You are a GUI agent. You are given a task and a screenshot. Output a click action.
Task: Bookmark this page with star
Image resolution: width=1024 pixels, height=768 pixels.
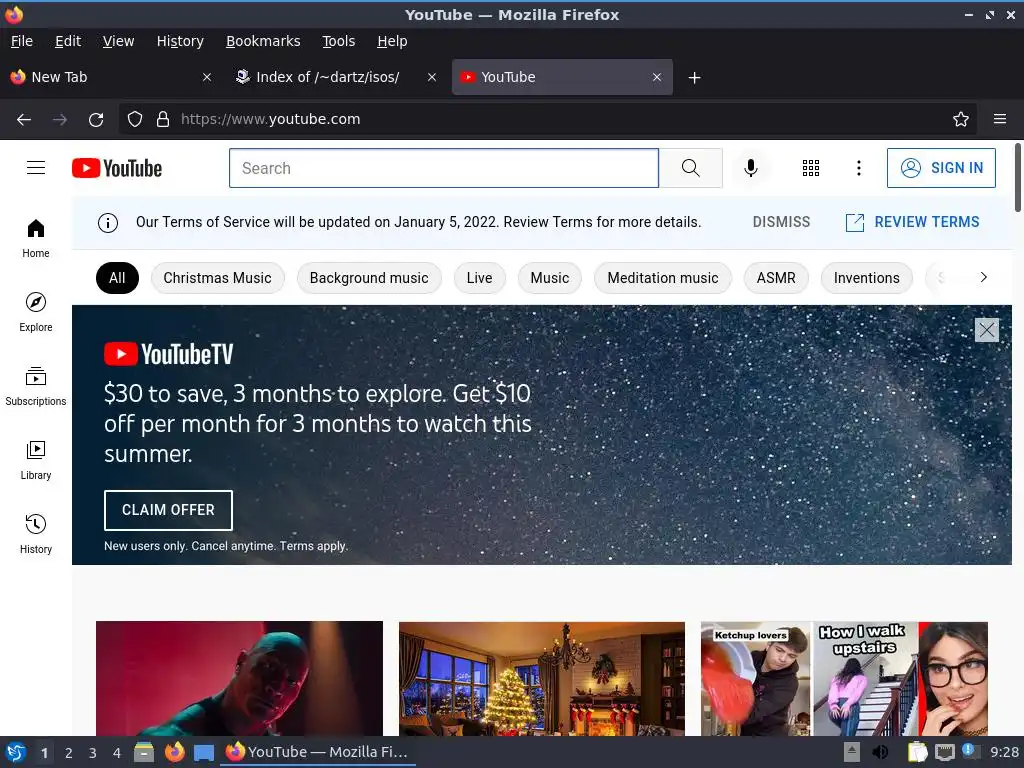coord(960,120)
